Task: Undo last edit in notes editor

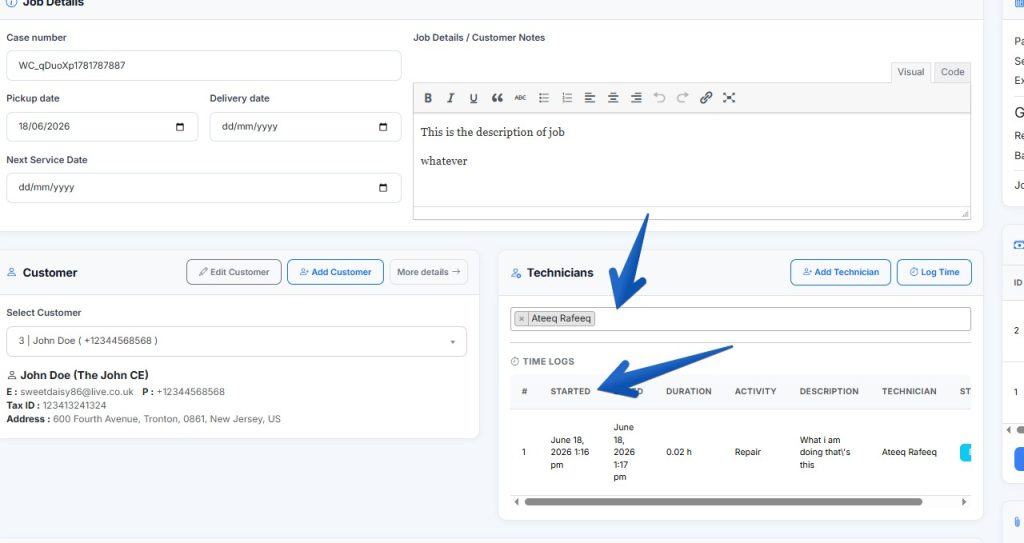Action: [660, 98]
